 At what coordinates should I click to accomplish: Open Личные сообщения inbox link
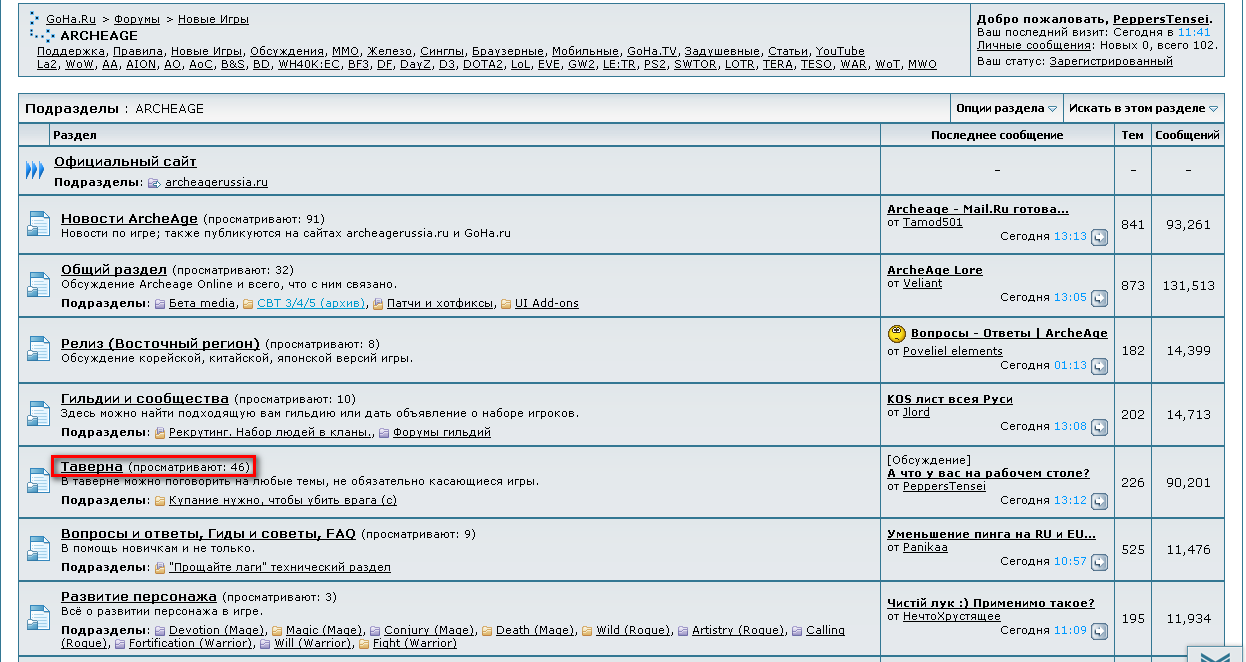tap(1033, 45)
